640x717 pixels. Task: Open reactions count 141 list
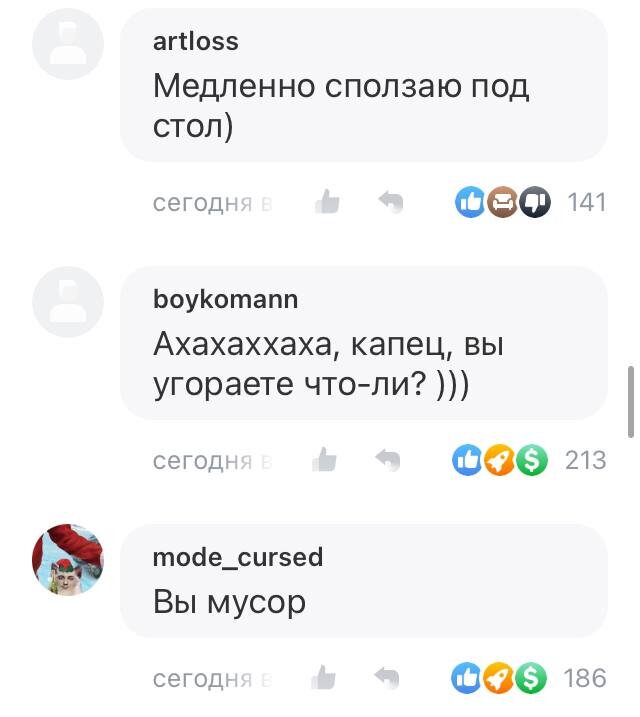pyautogui.click(x=587, y=202)
